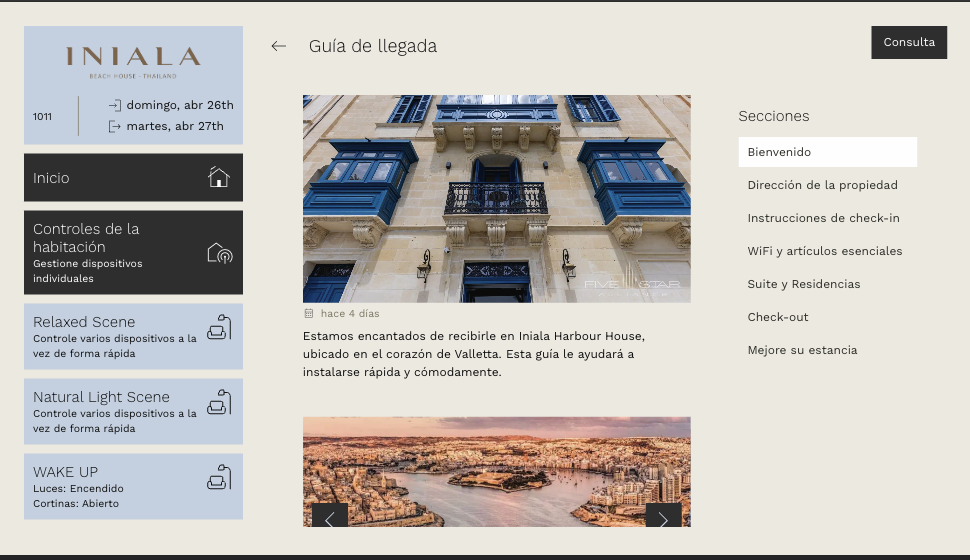
Task: Click the check-out arrow icon beside martes
Action: (x=114, y=126)
